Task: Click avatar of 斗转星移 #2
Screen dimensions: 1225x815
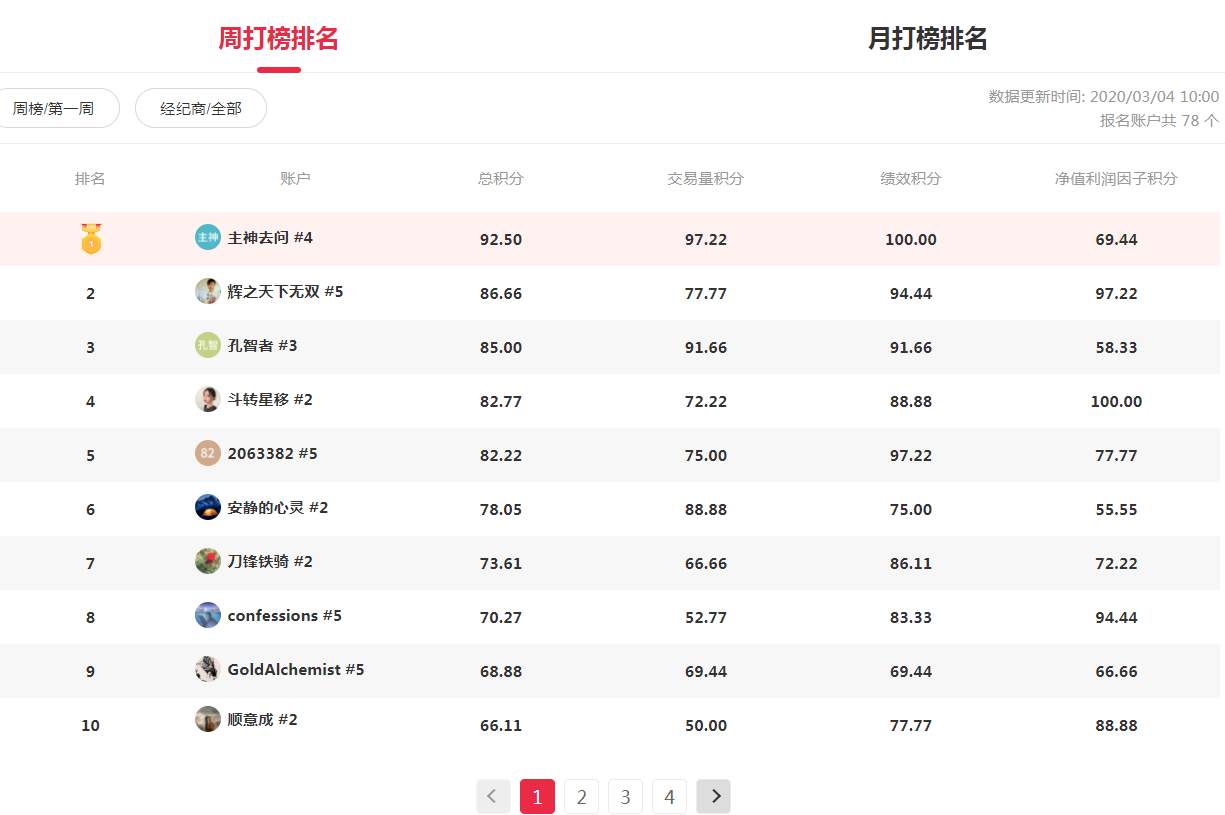Action: point(207,399)
